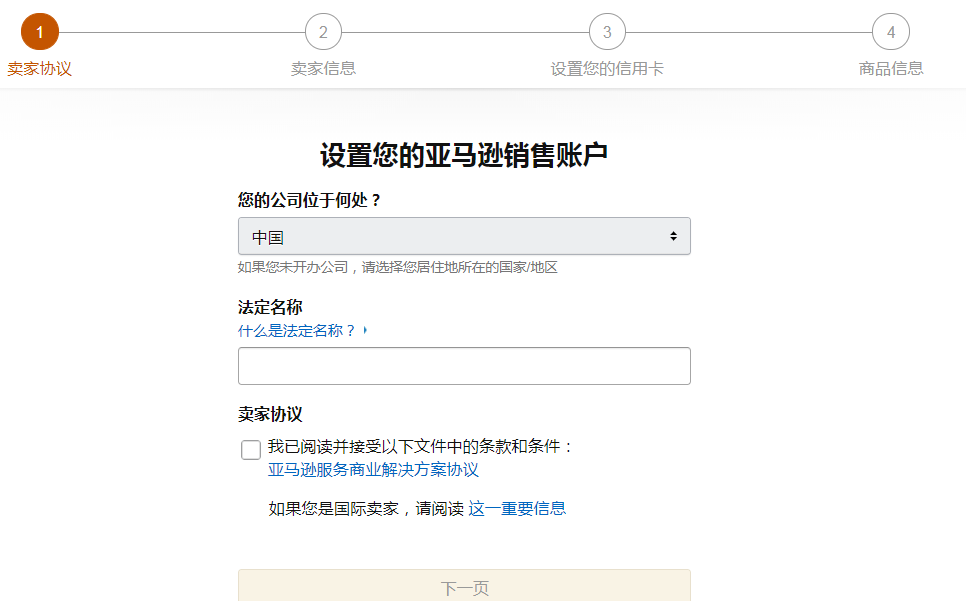Viewport: 966px width, 601px height.
Task: Open the company location dropdown showing 中国
Action: [x=465, y=236]
